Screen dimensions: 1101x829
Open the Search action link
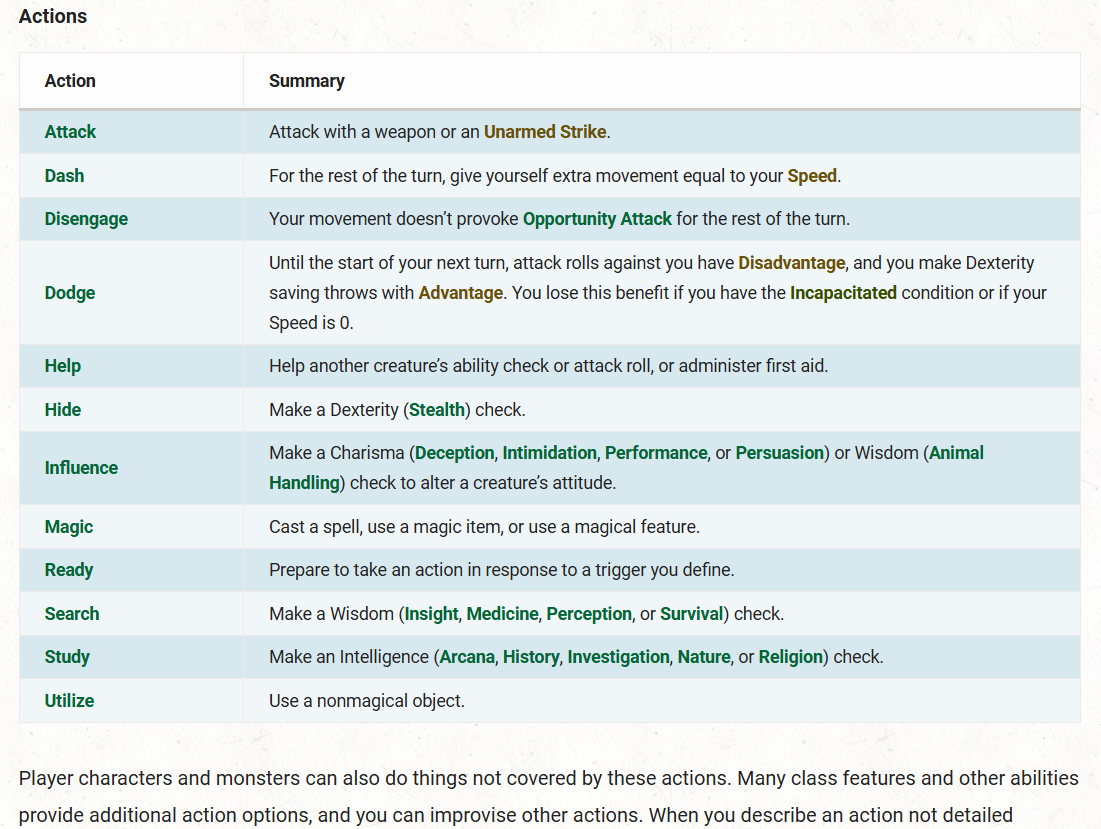tap(72, 614)
